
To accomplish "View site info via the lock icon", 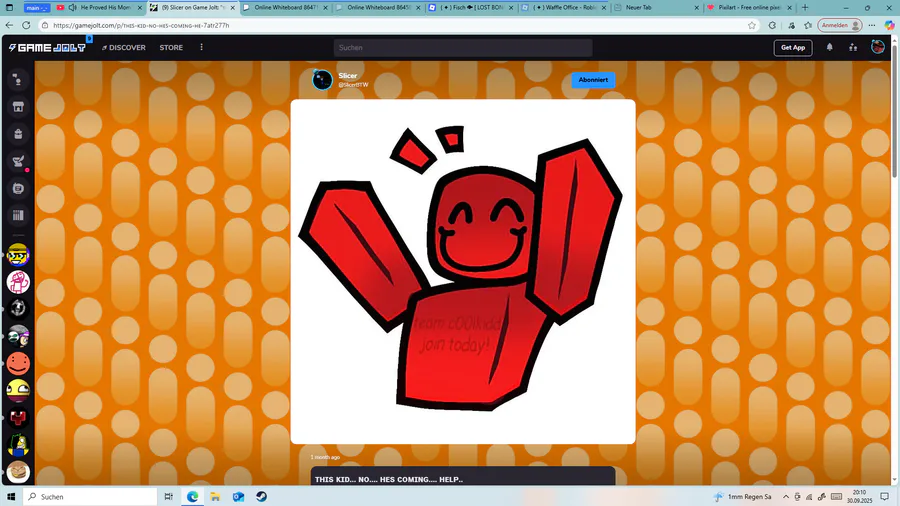I will 45,25.
